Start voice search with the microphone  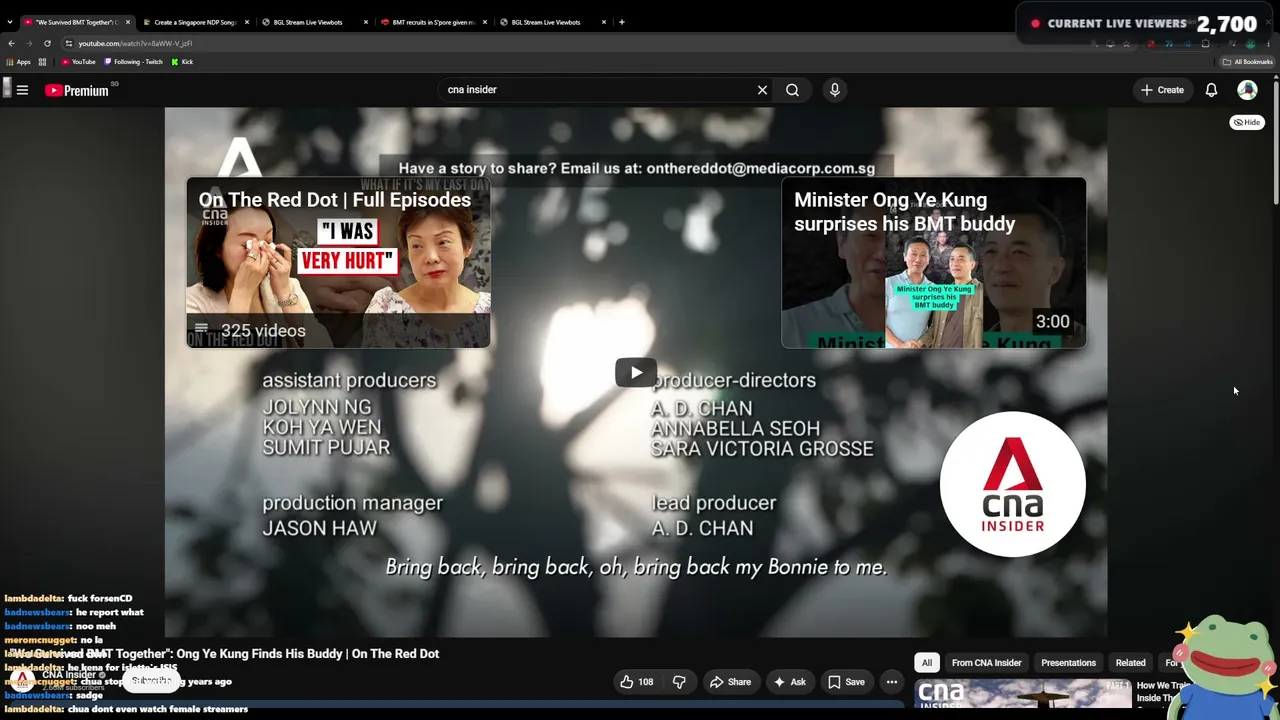pos(835,90)
